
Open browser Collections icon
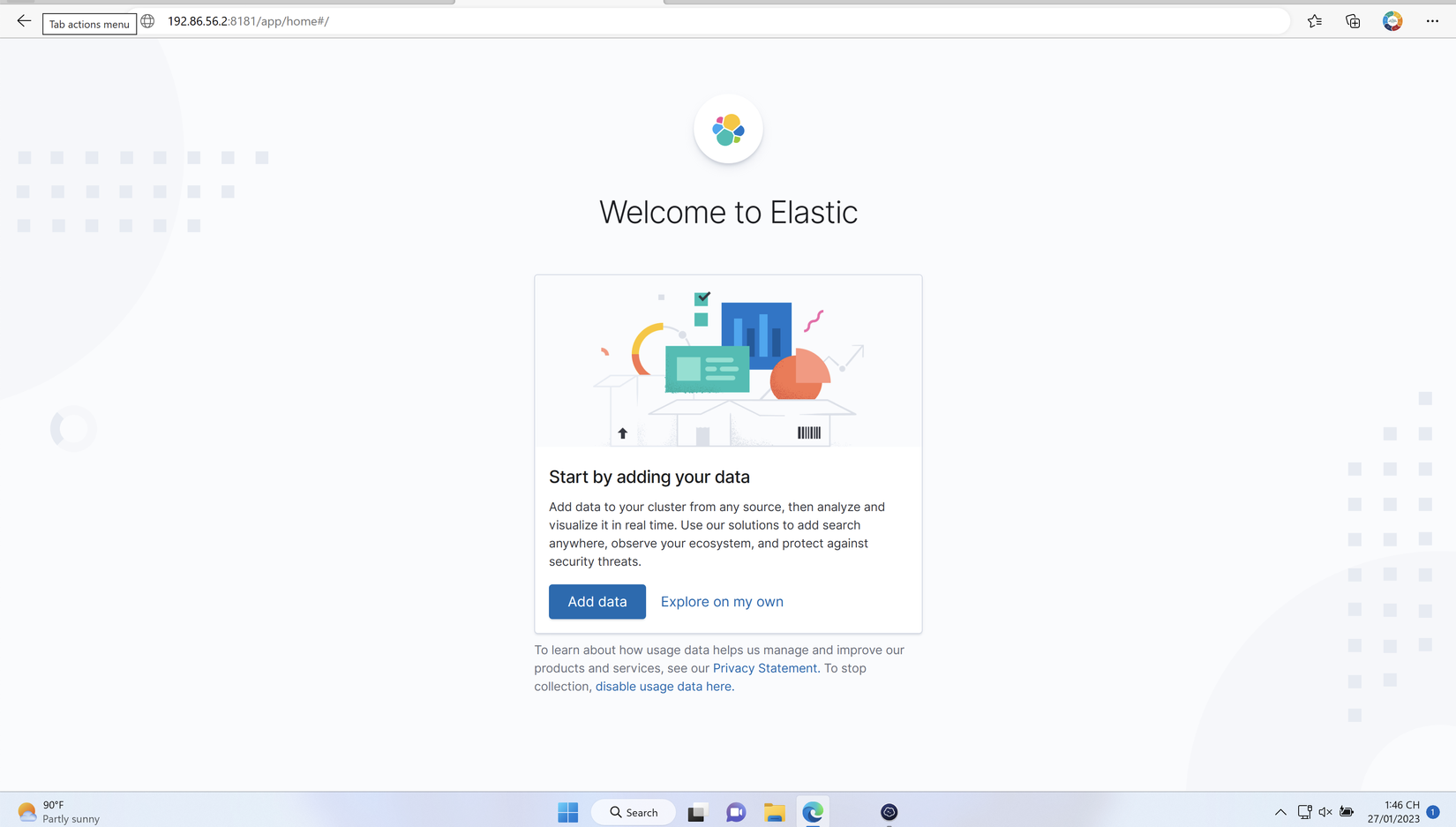click(1353, 21)
